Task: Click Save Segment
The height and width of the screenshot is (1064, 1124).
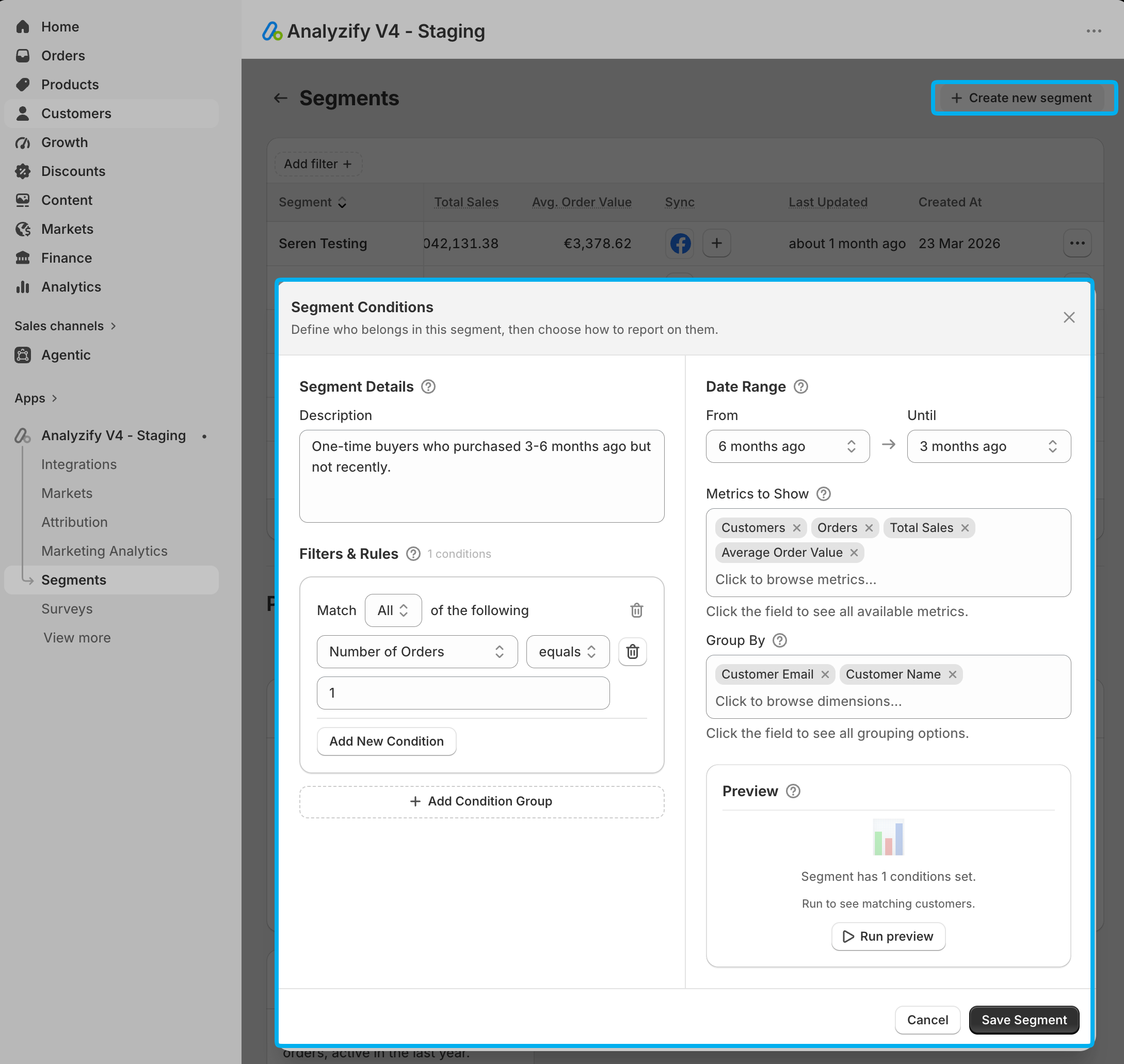Action: (1023, 1020)
